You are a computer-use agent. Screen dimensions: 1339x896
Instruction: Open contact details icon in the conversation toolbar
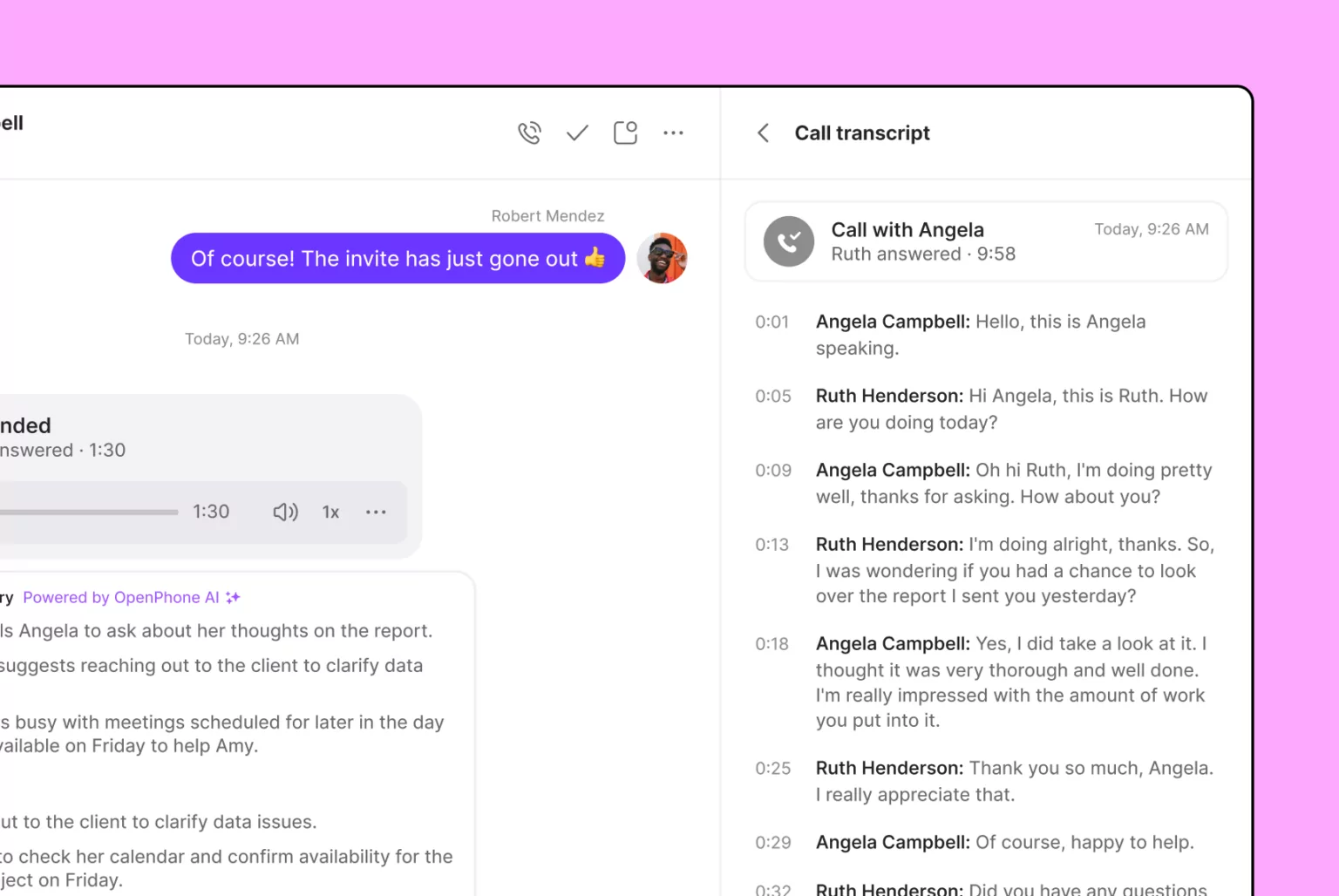625,132
